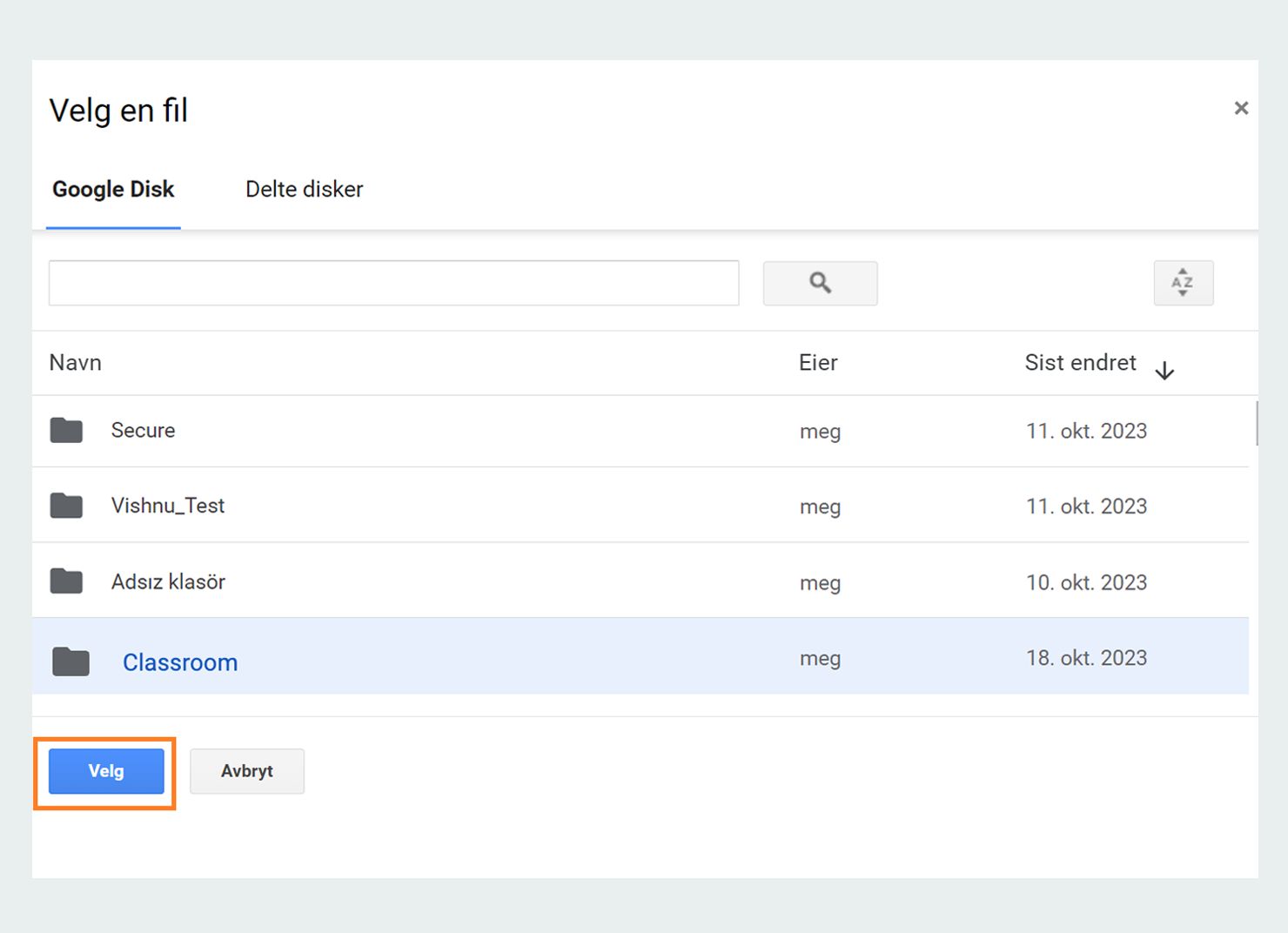Open the Delte disker tab

click(304, 190)
